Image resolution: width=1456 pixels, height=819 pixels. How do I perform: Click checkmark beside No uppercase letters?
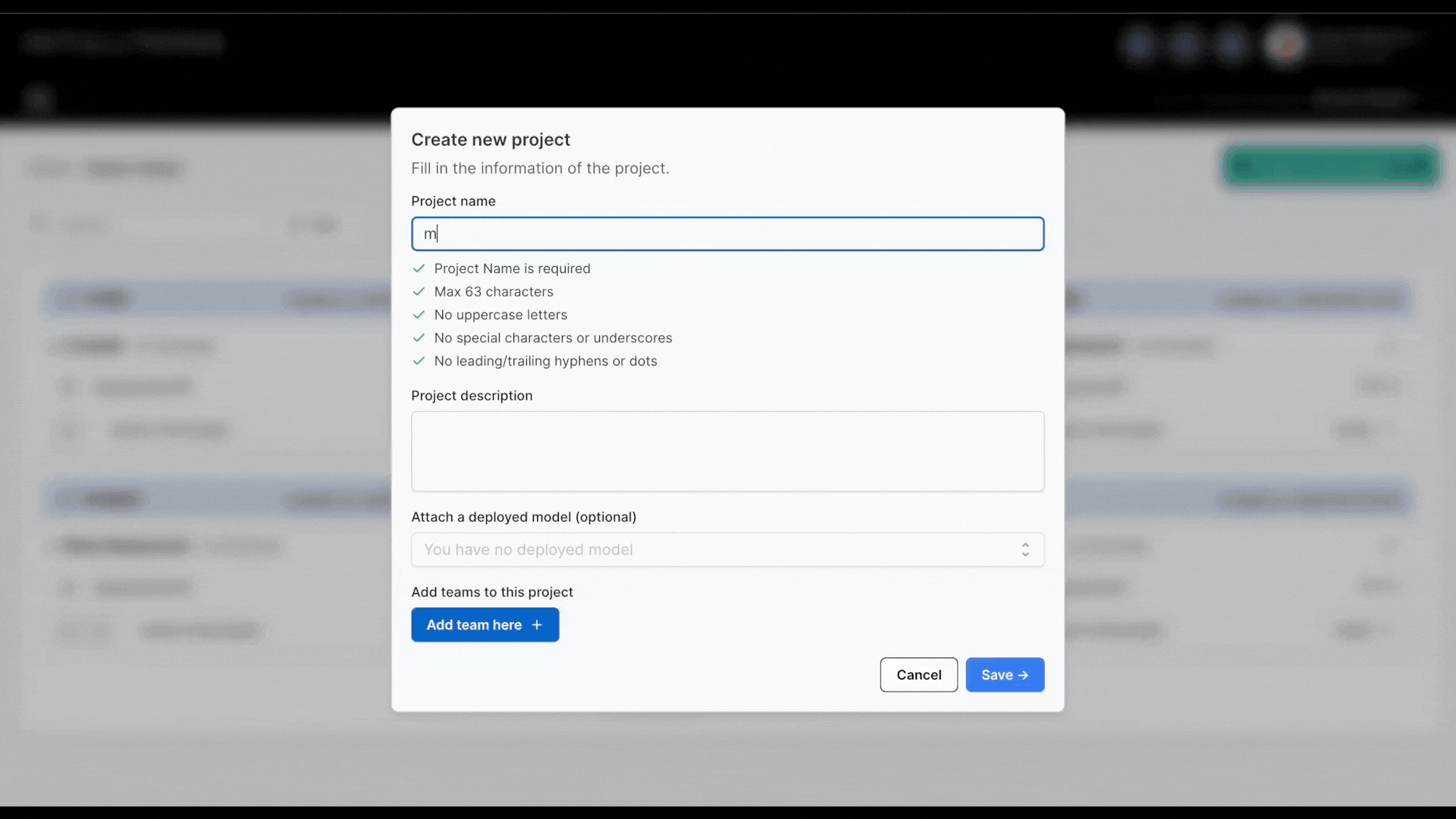tap(419, 315)
